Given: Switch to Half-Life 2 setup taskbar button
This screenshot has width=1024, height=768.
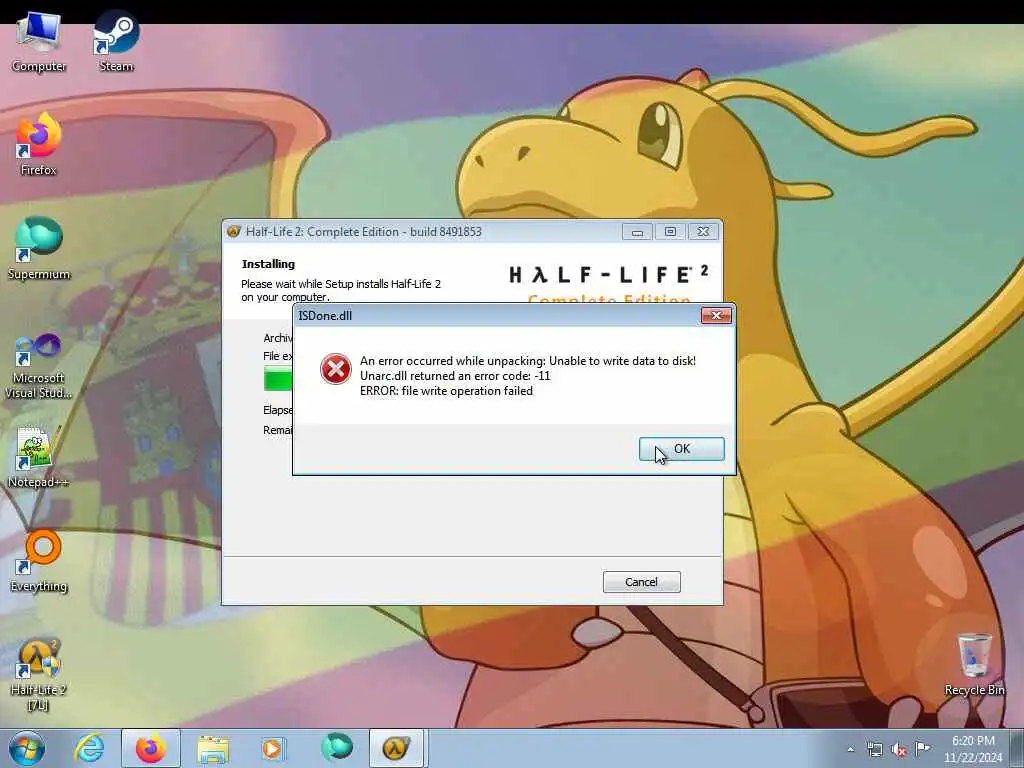Looking at the screenshot, I should (x=398, y=748).
